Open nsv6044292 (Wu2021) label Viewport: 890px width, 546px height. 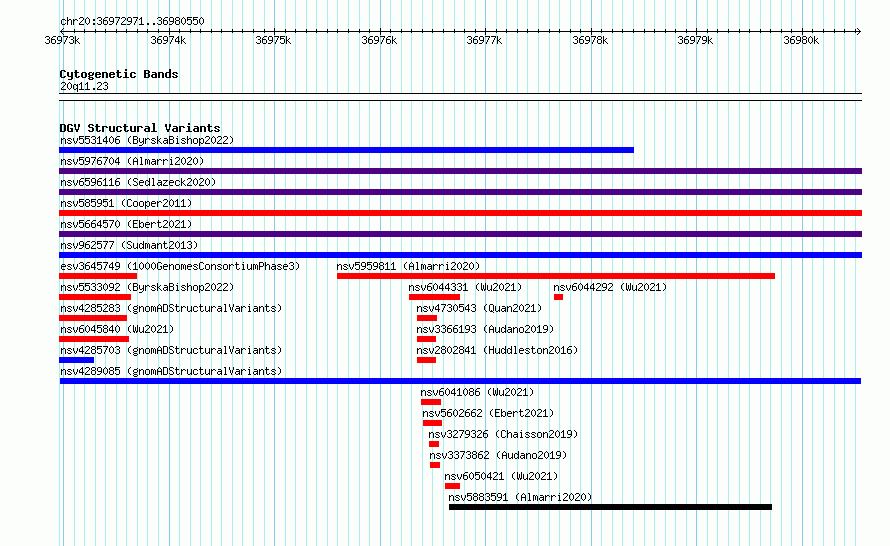[x=610, y=287]
